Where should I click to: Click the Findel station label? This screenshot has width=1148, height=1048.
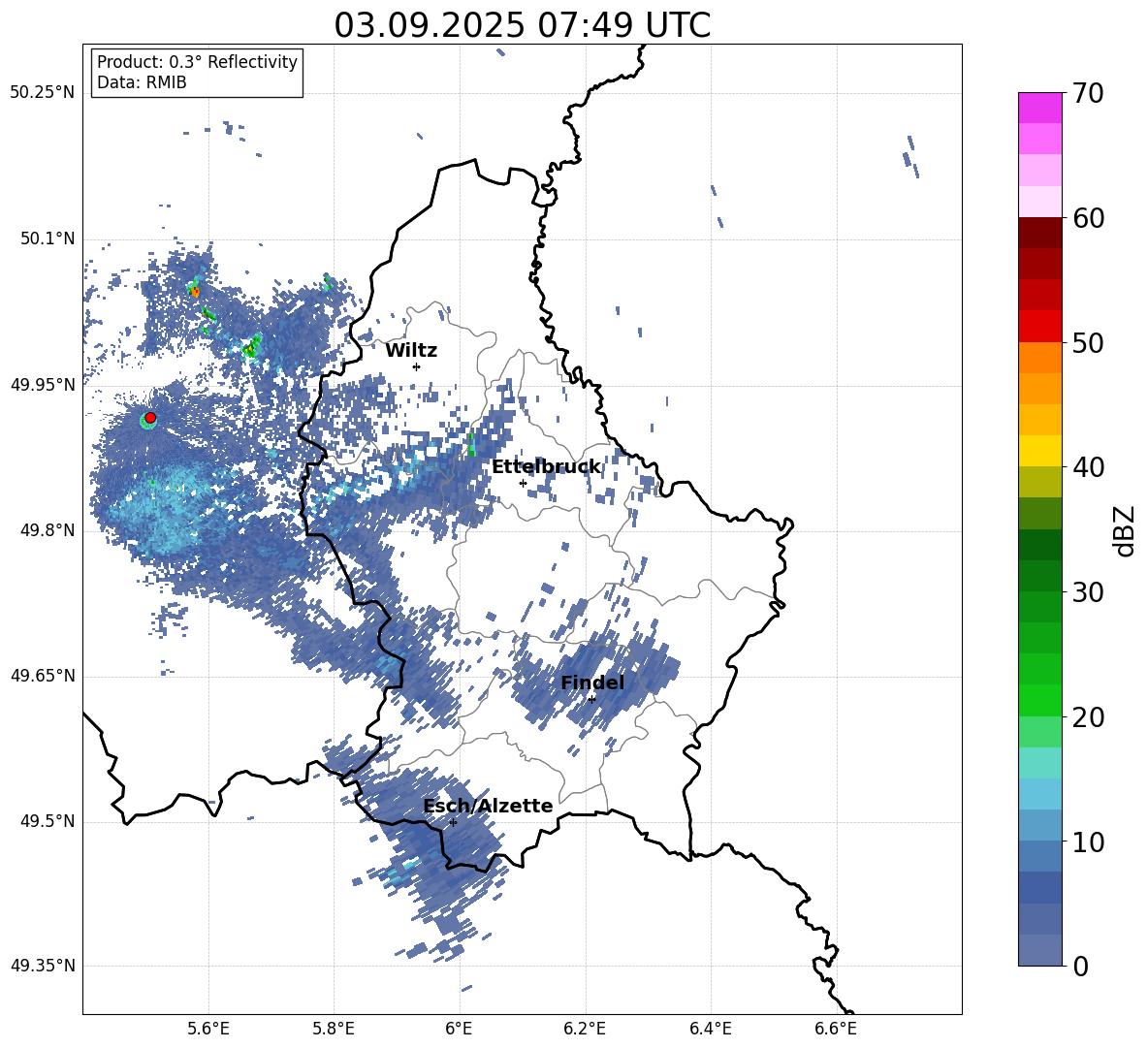[592, 683]
